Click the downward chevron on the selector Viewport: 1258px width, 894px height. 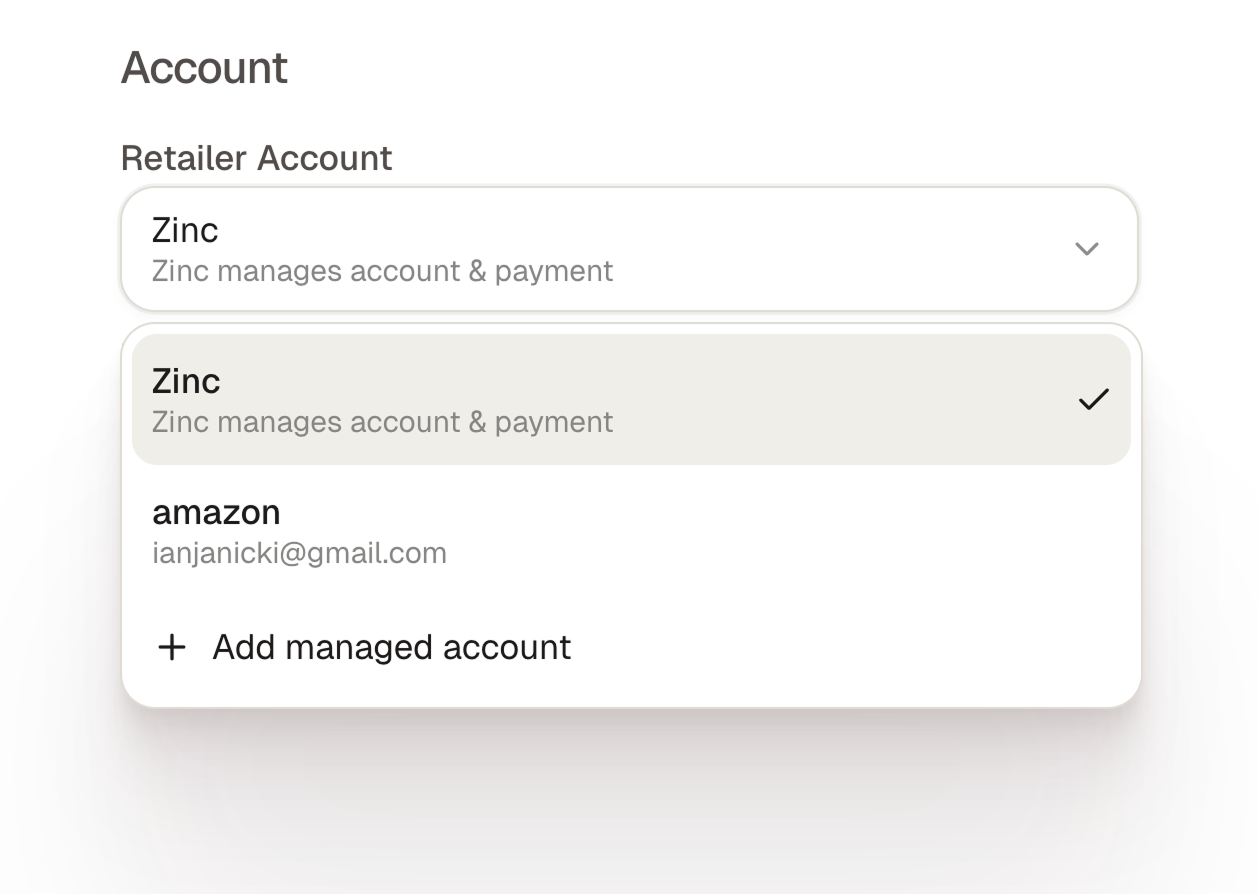click(x=1088, y=249)
